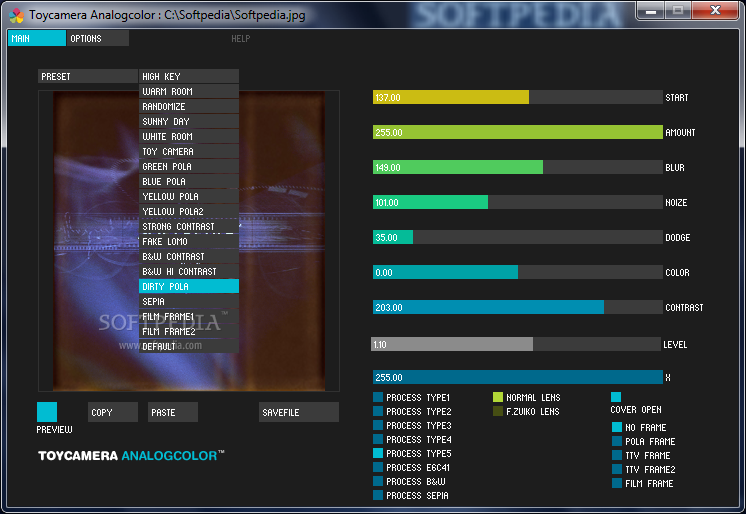Viewport: 746px width, 514px height.
Task: Choose the WHITE ROOM preset
Action: 188,137
